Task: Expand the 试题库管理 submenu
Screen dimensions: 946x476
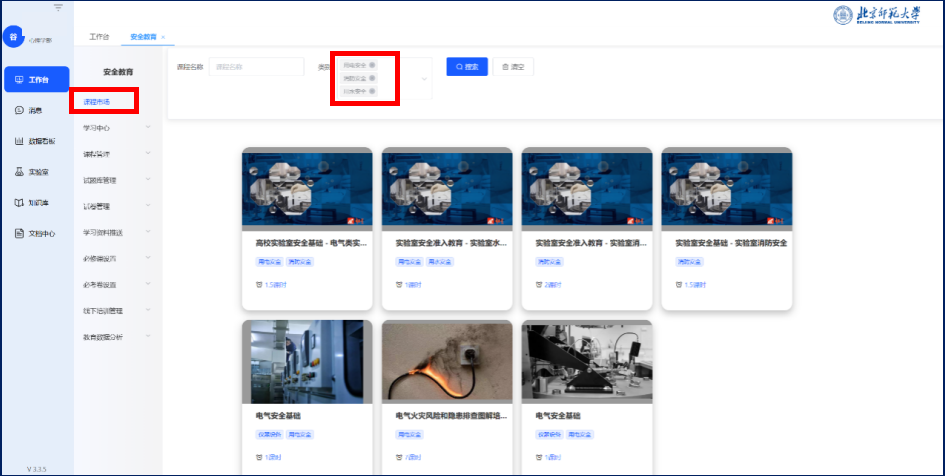Action: coord(148,180)
